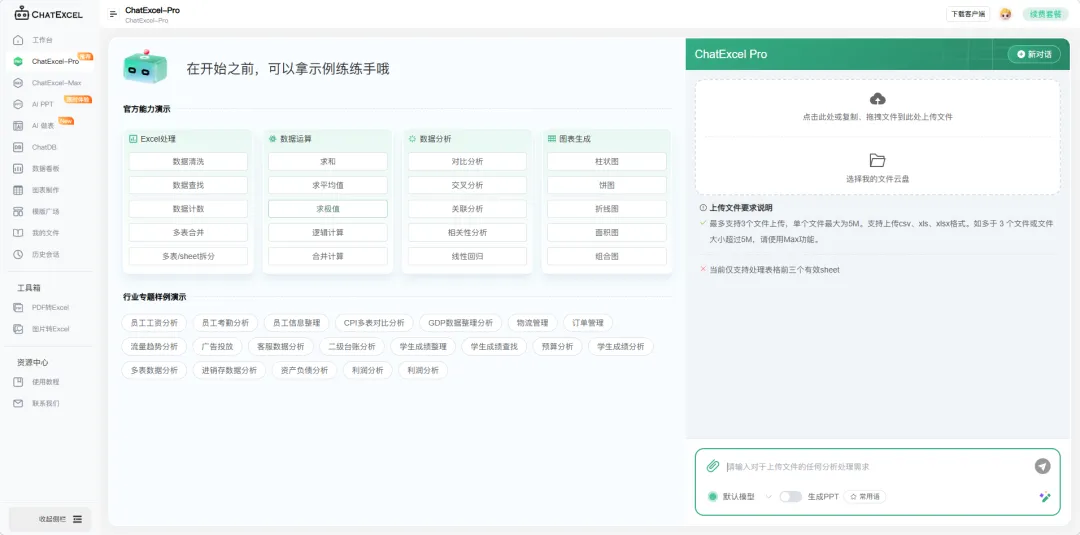
Task: Choose the 数据清洗 example
Action: [188, 162]
